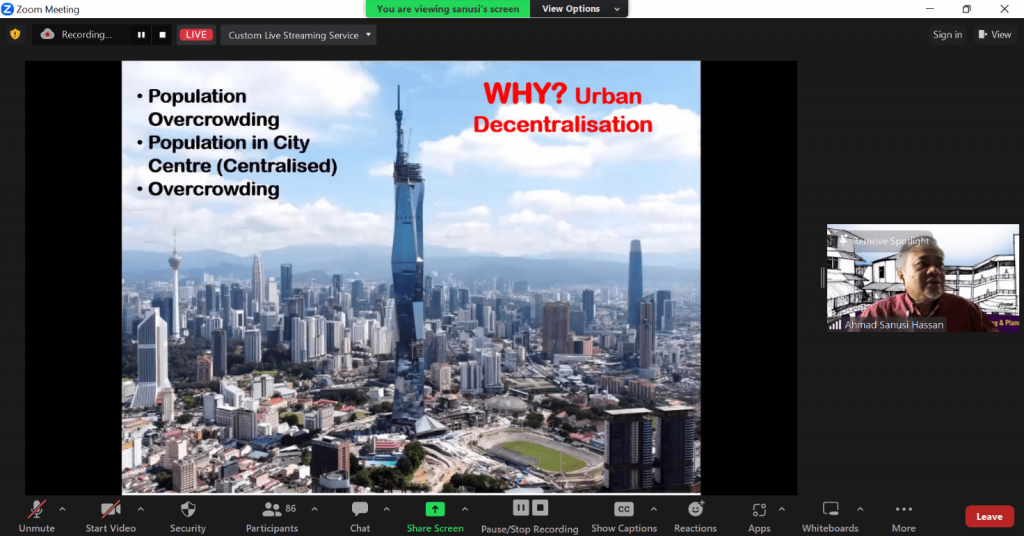
Task: Open Whiteboards
Action: [830, 510]
